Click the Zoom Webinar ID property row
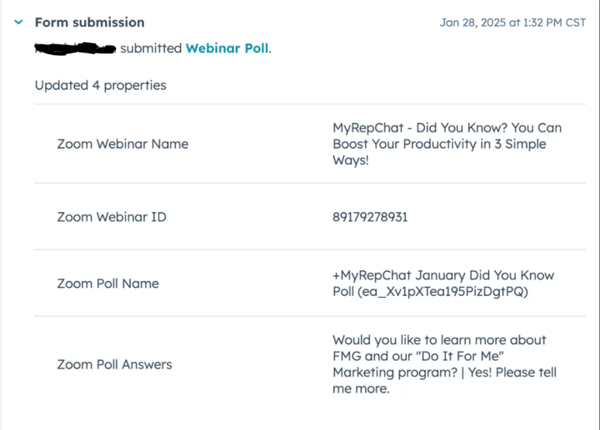The height and width of the screenshot is (430, 600). [310, 217]
